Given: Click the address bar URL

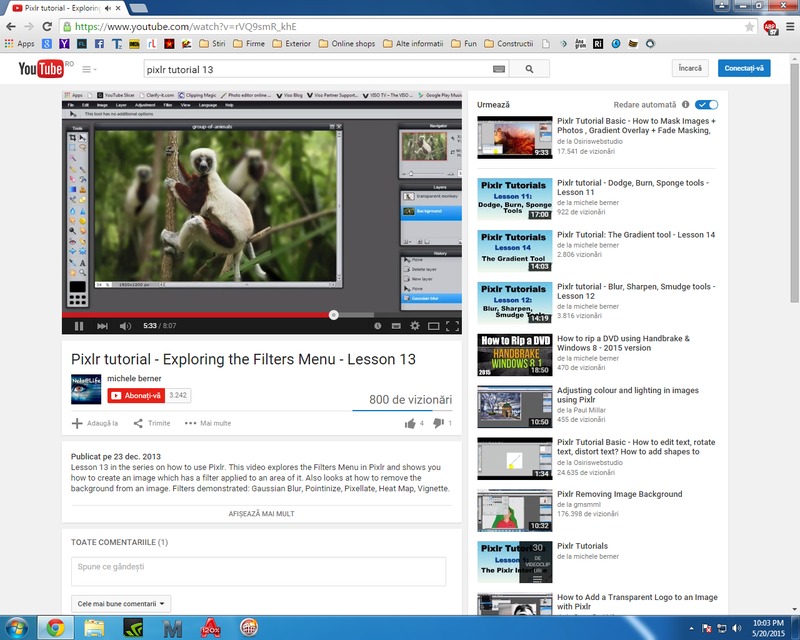Looking at the screenshot, I should [x=185, y=27].
